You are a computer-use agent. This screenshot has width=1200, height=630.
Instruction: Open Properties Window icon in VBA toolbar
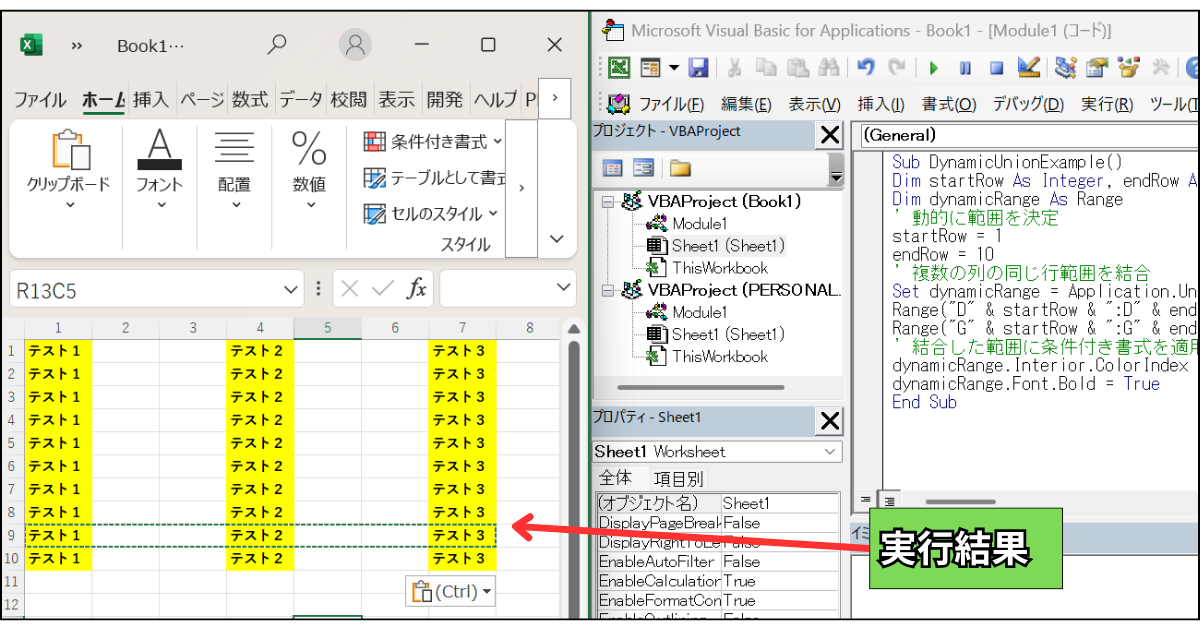(1097, 68)
